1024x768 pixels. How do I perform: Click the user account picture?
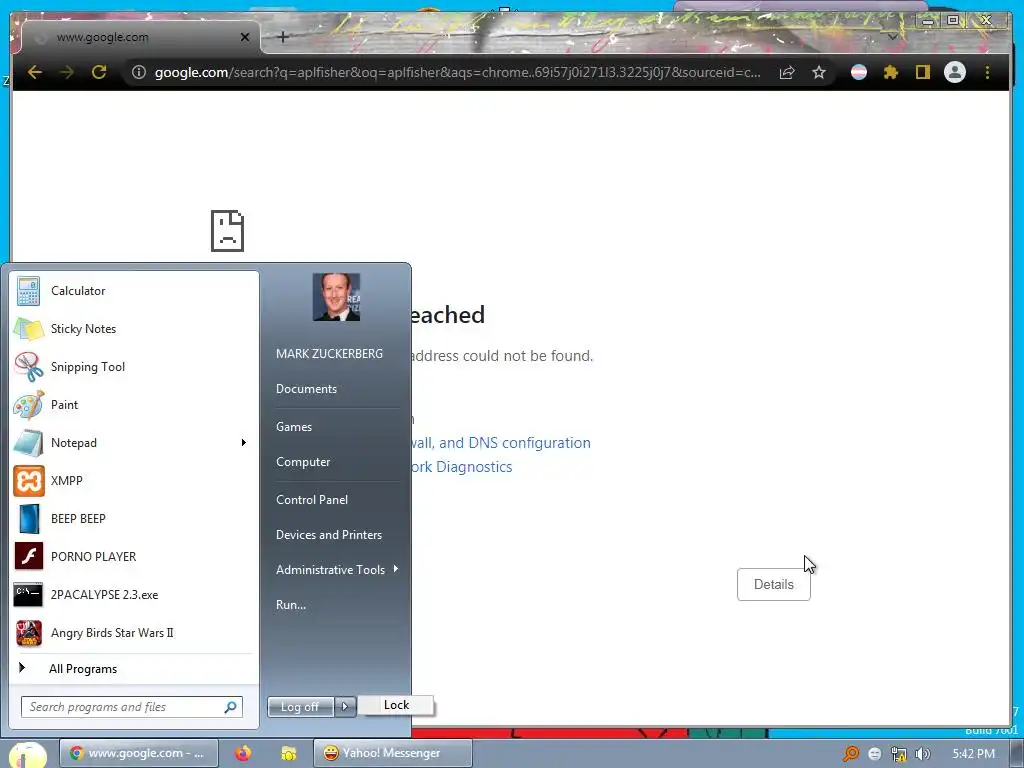click(x=336, y=297)
